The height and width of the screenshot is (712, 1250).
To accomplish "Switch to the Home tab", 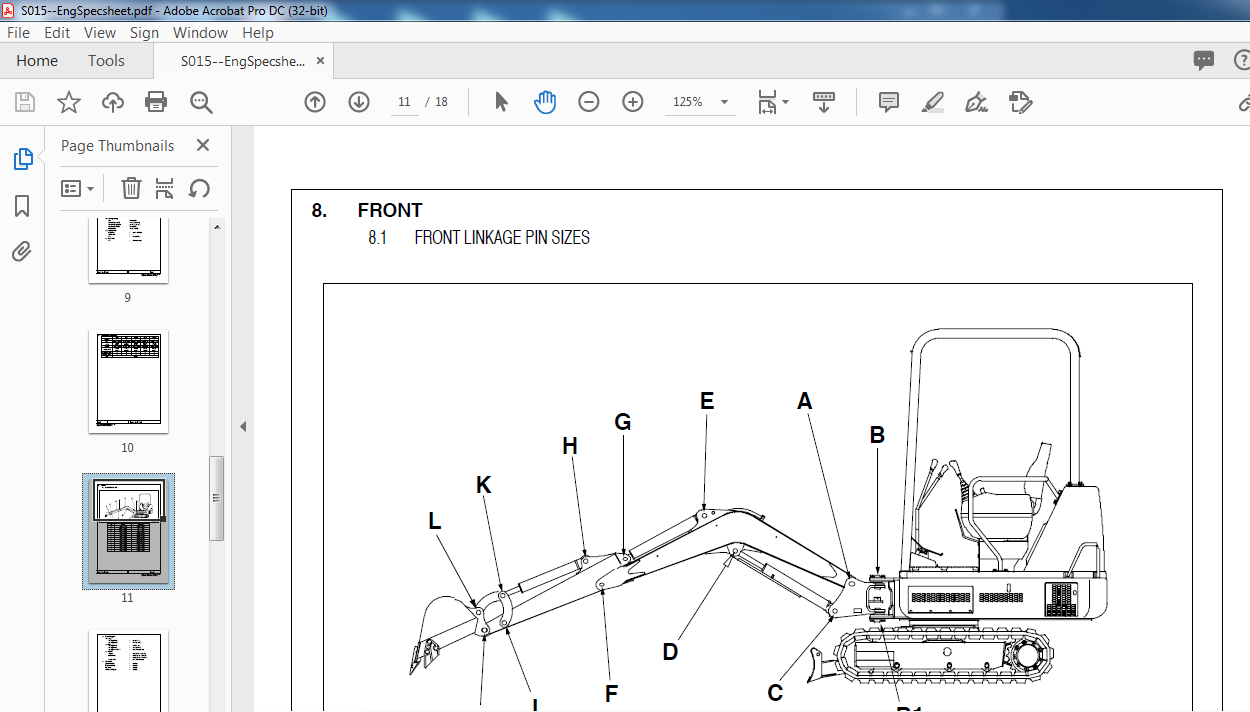I will tap(37, 61).
